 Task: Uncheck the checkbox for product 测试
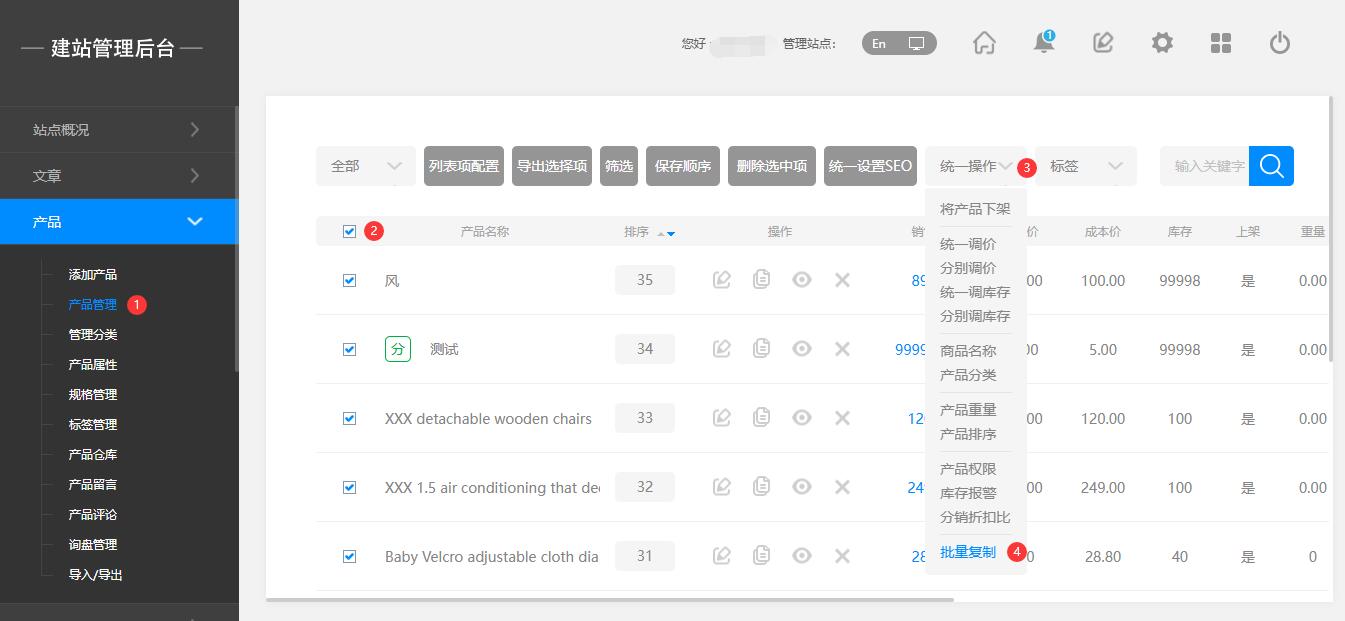(349, 349)
